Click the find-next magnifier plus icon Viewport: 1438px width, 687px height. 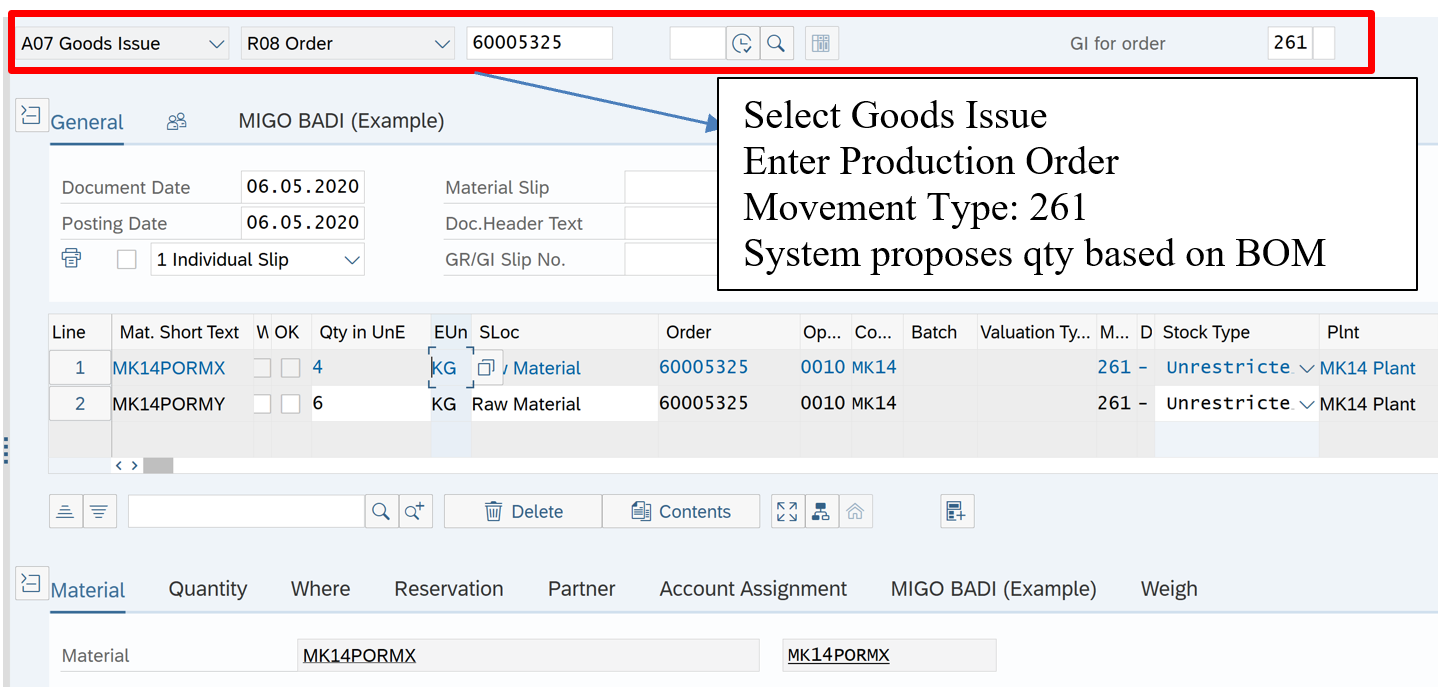tap(415, 511)
